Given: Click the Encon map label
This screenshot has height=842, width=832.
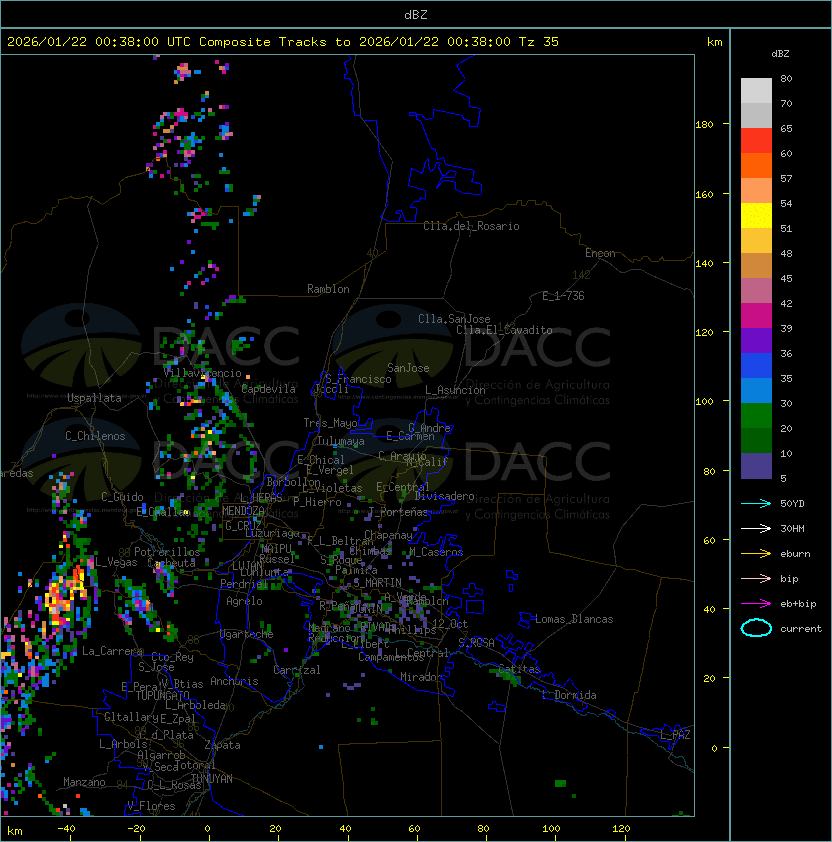Looking at the screenshot, I should click(600, 253).
